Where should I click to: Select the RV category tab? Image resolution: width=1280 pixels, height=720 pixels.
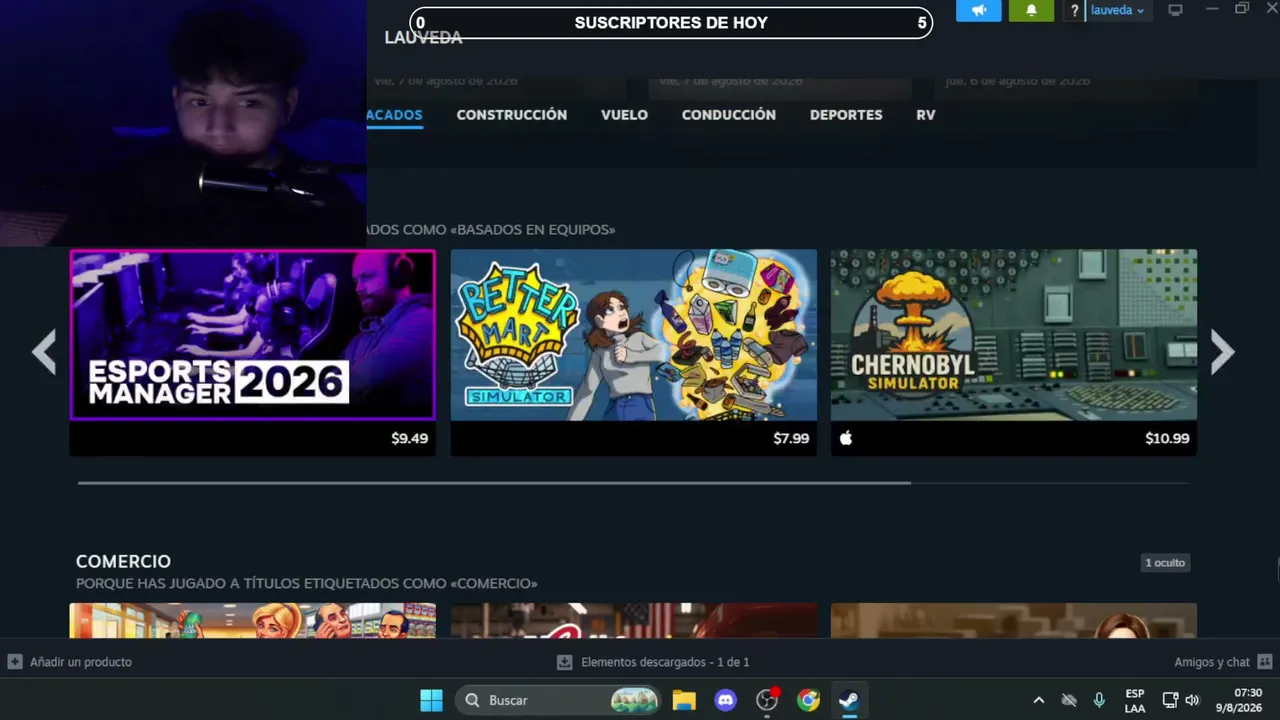coord(926,115)
